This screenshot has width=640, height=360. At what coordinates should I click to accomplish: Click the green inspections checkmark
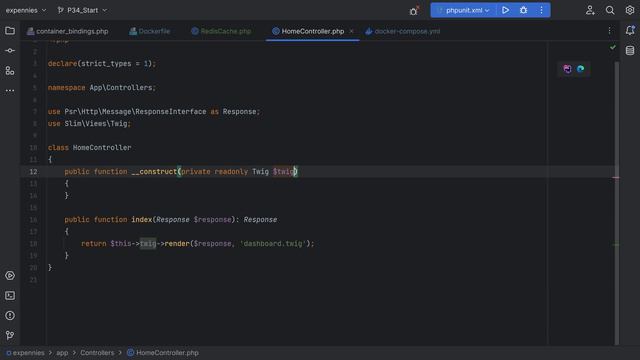pyautogui.click(x=613, y=47)
